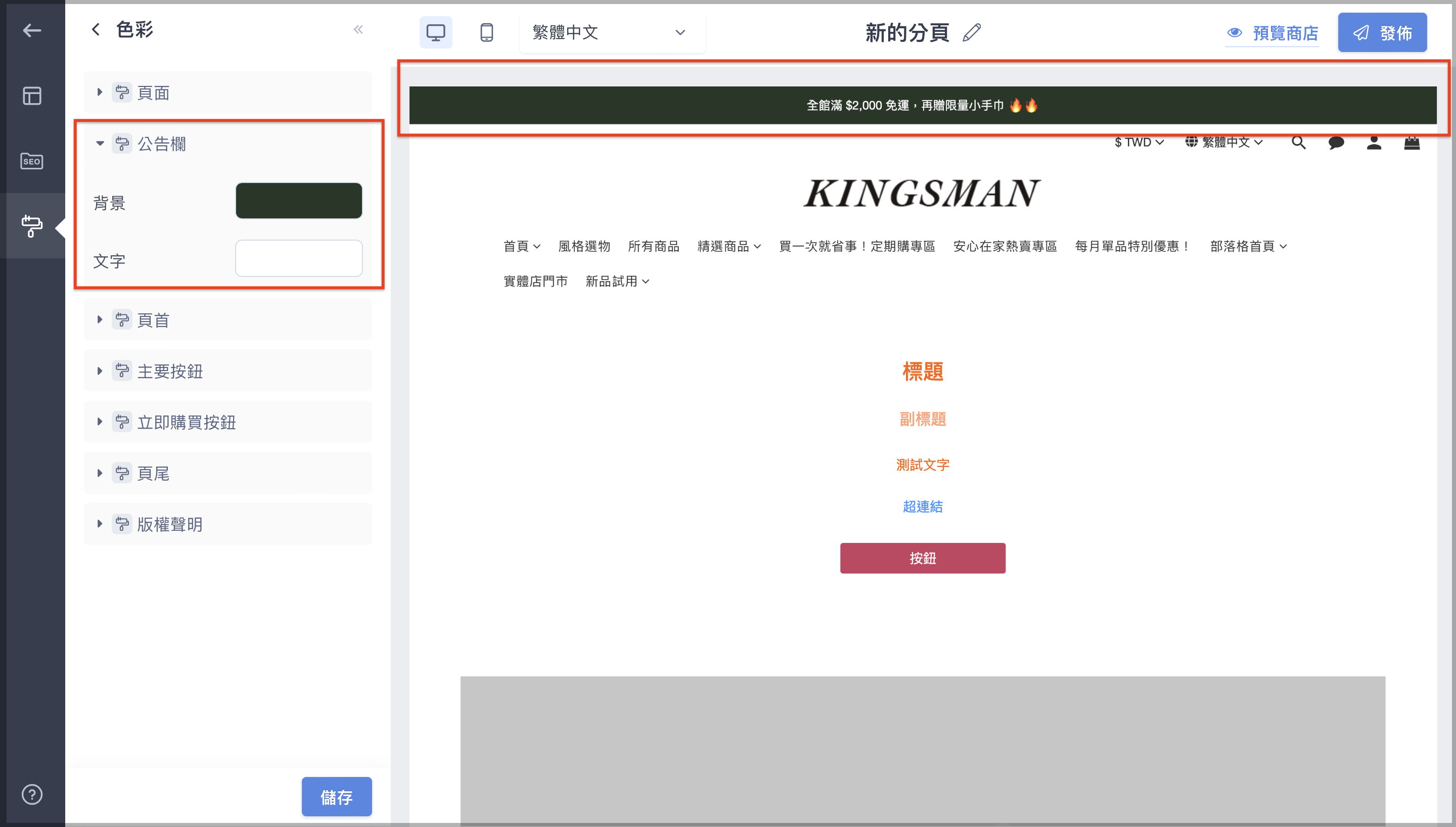Image resolution: width=1456 pixels, height=827 pixels.
Task: Click the paint icon beside 頁面
Action: (122, 92)
